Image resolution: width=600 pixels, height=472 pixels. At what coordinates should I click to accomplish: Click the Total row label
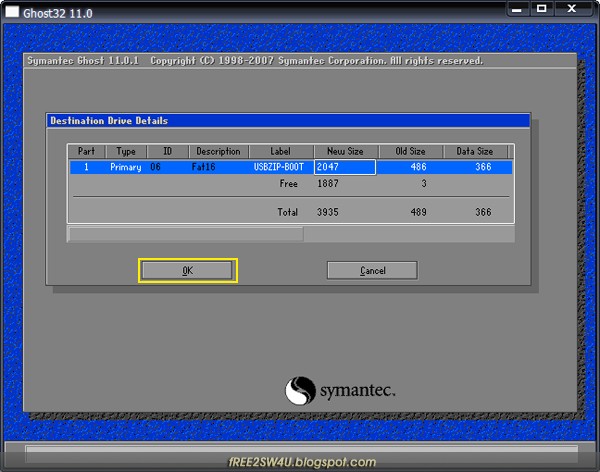pyautogui.click(x=288, y=212)
